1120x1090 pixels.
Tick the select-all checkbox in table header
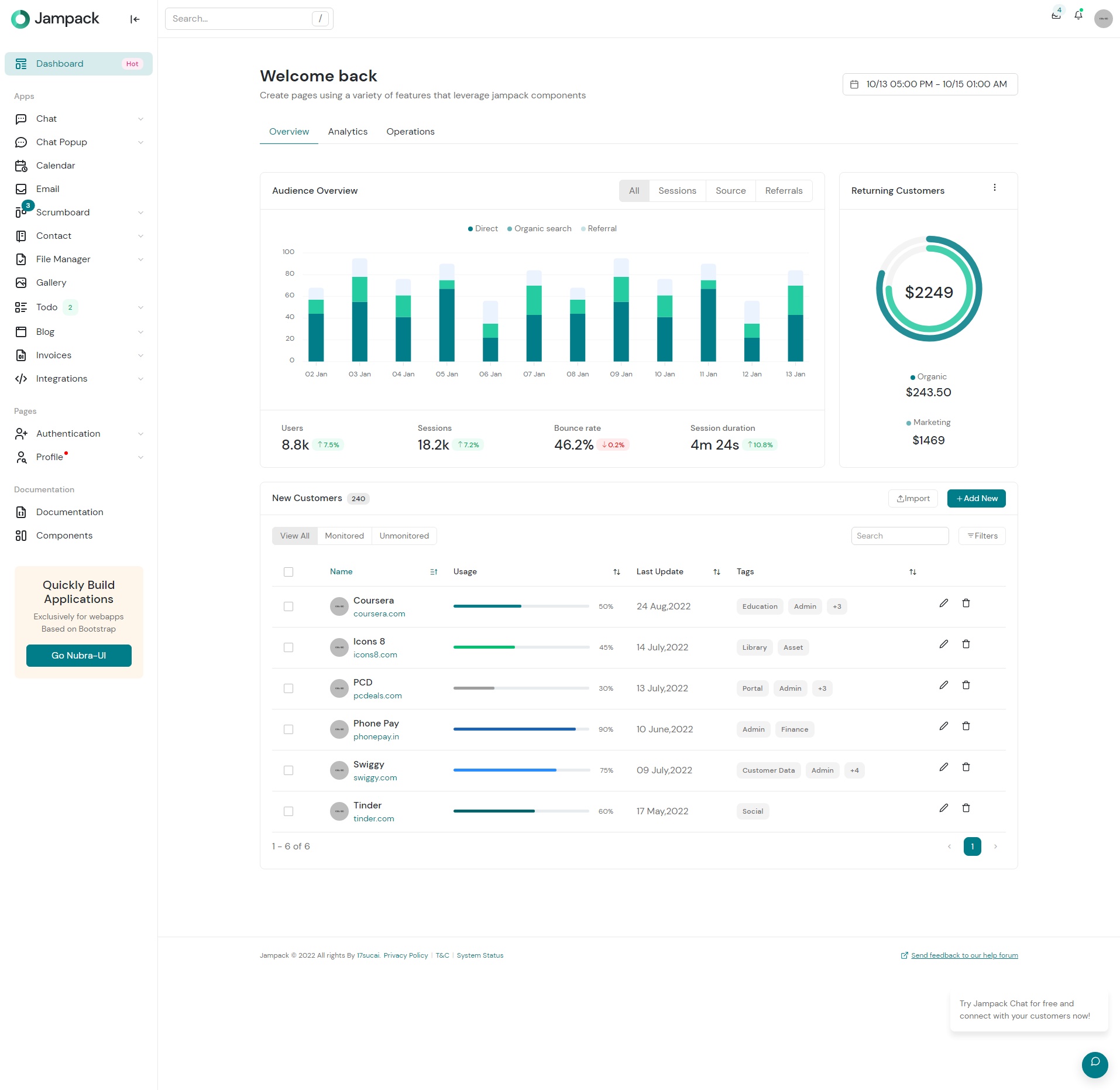[x=288, y=572]
